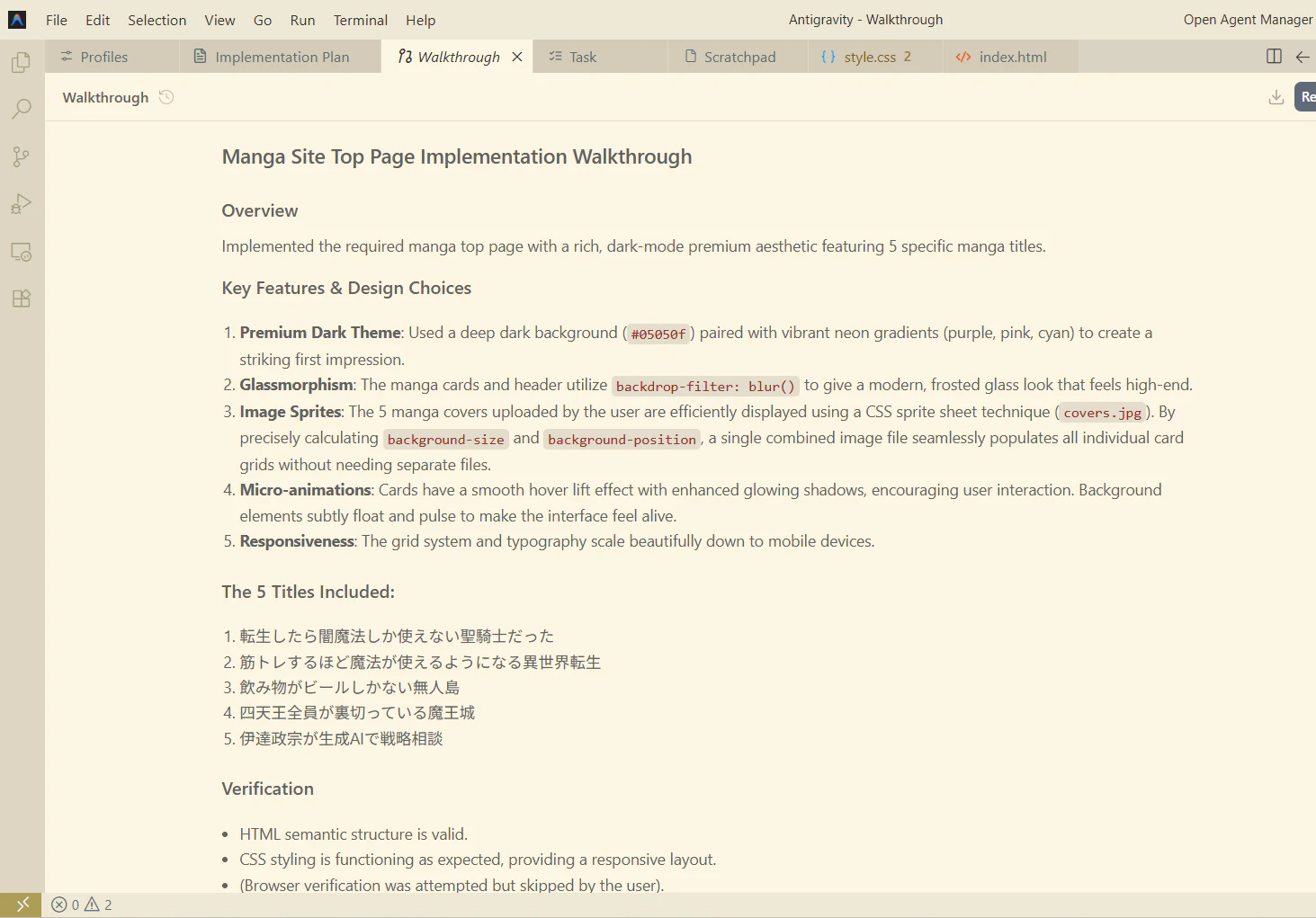Viewport: 1316px width, 918px height.
Task: Open the Selection menu
Action: tap(157, 20)
